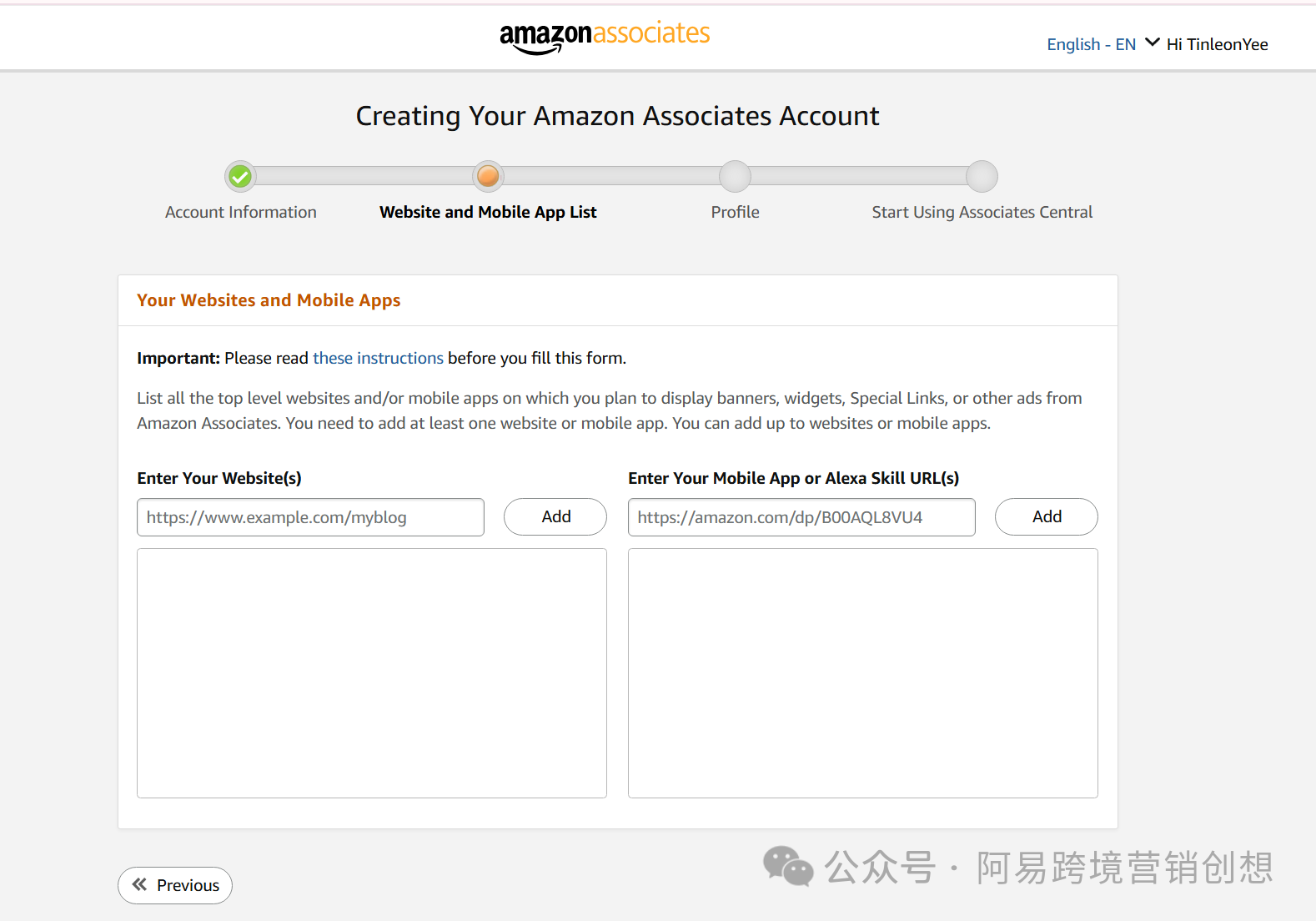Click the empty website list box
This screenshot has height=921, width=1316.
tap(372, 672)
